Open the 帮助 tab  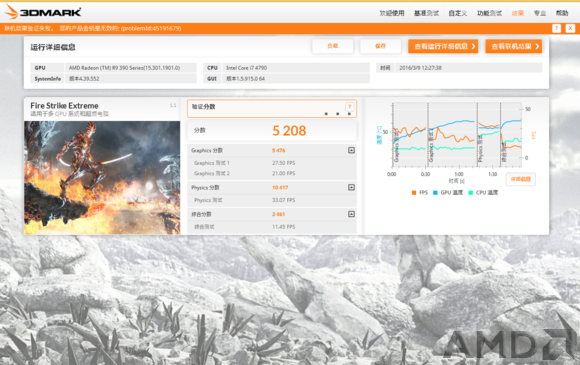coord(562,13)
